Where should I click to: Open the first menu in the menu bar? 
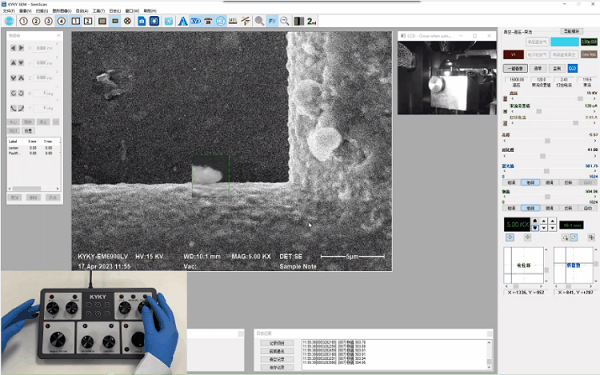[x=8, y=11]
